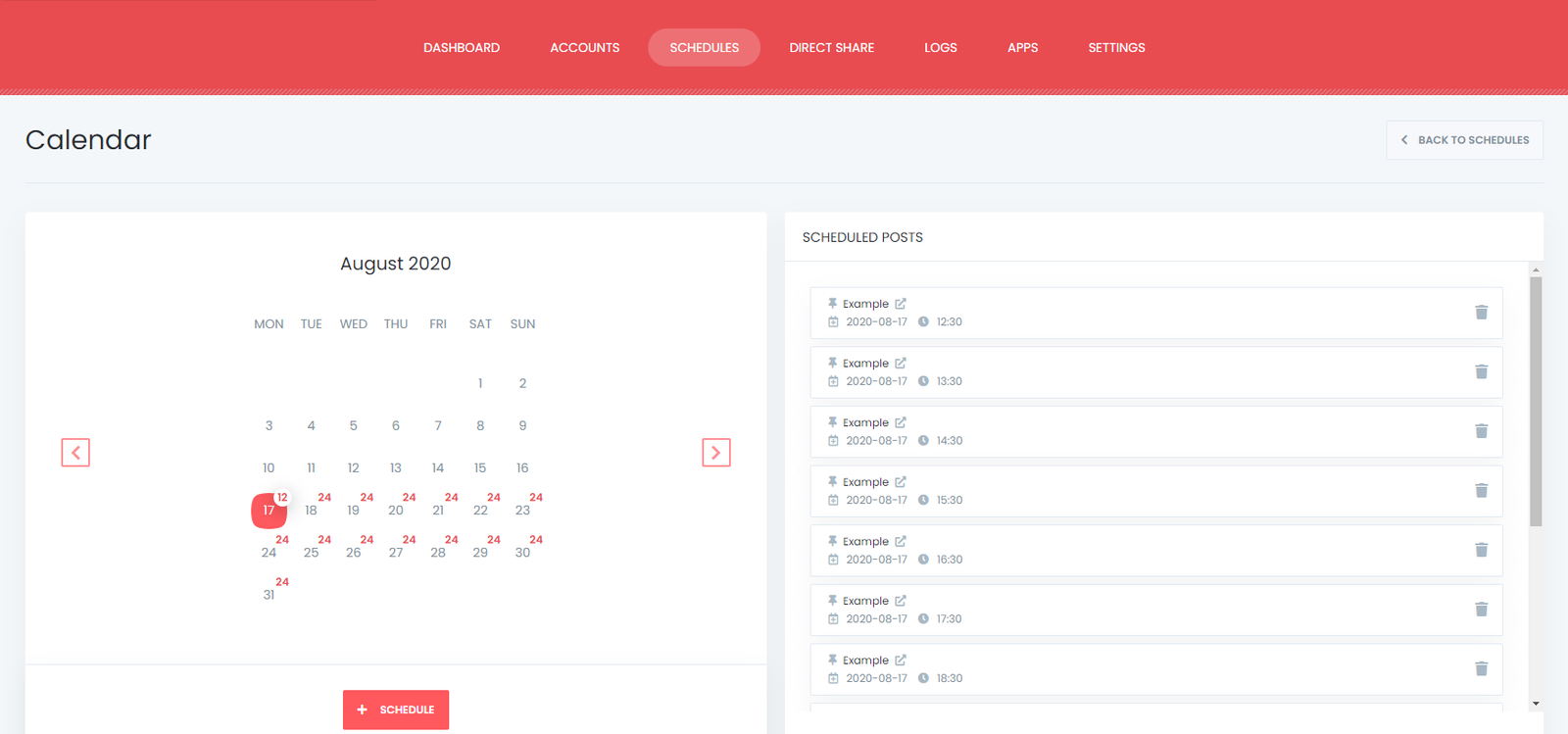
Task: Go to previous month in calendar
Action: pos(75,453)
